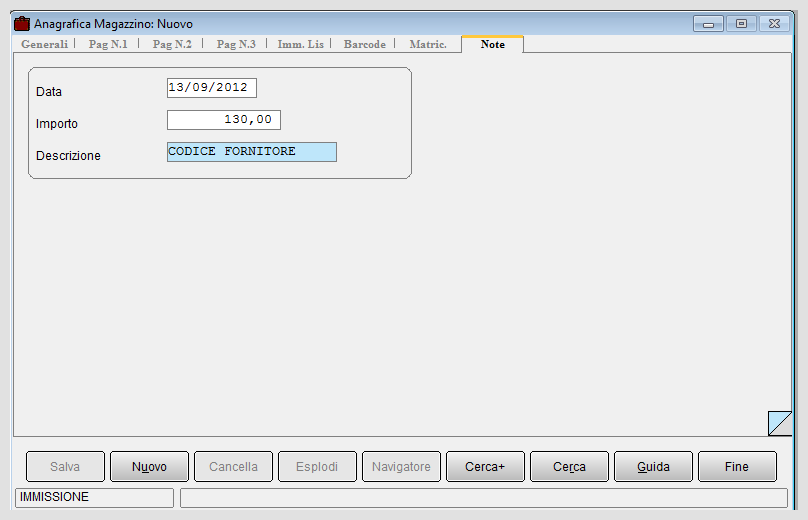This screenshot has height=520, width=808.
Task: Open the Pag N.2 tab
Action: point(172,44)
